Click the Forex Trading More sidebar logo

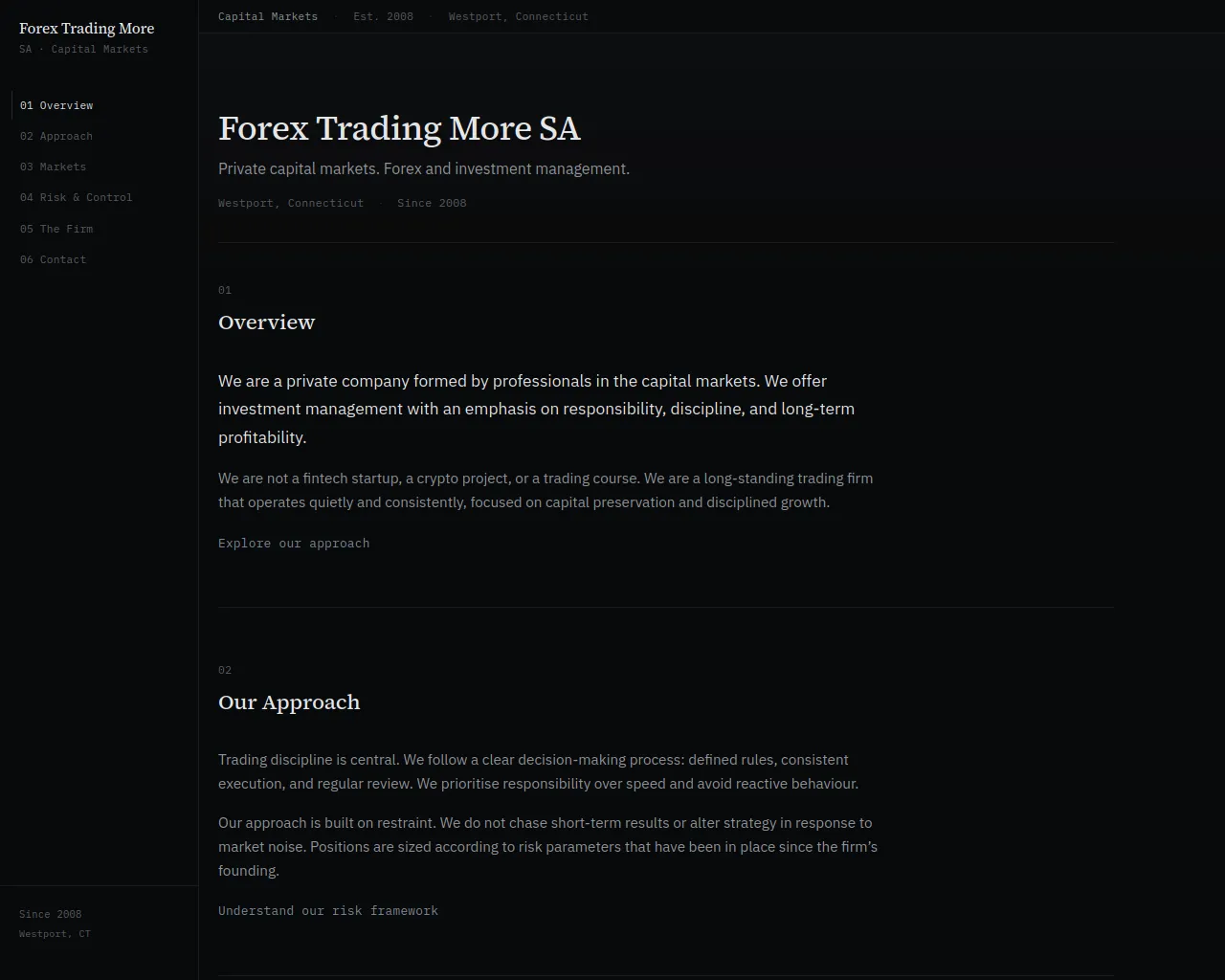click(86, 29)
